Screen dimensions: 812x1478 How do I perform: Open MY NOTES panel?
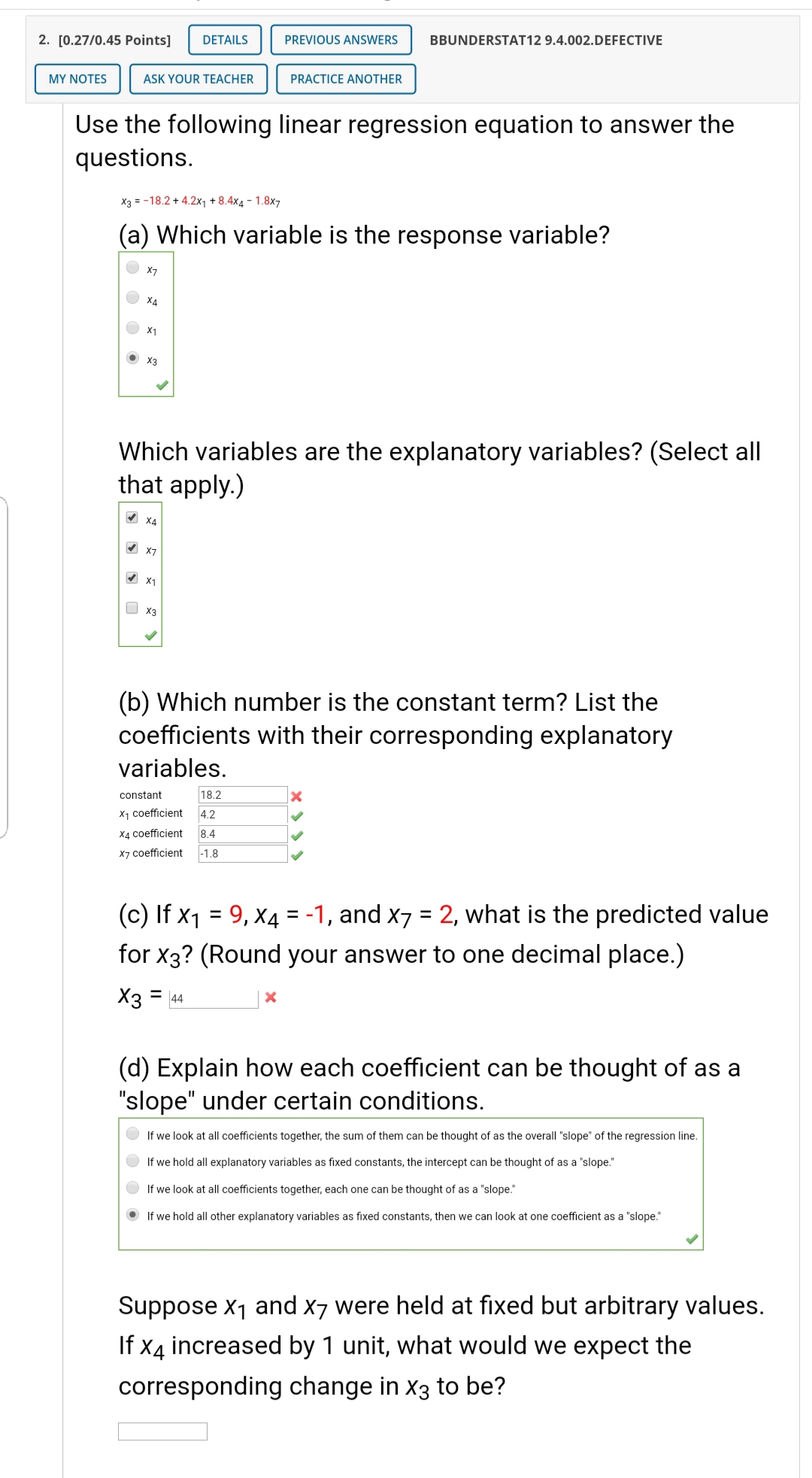pos(77,78)
